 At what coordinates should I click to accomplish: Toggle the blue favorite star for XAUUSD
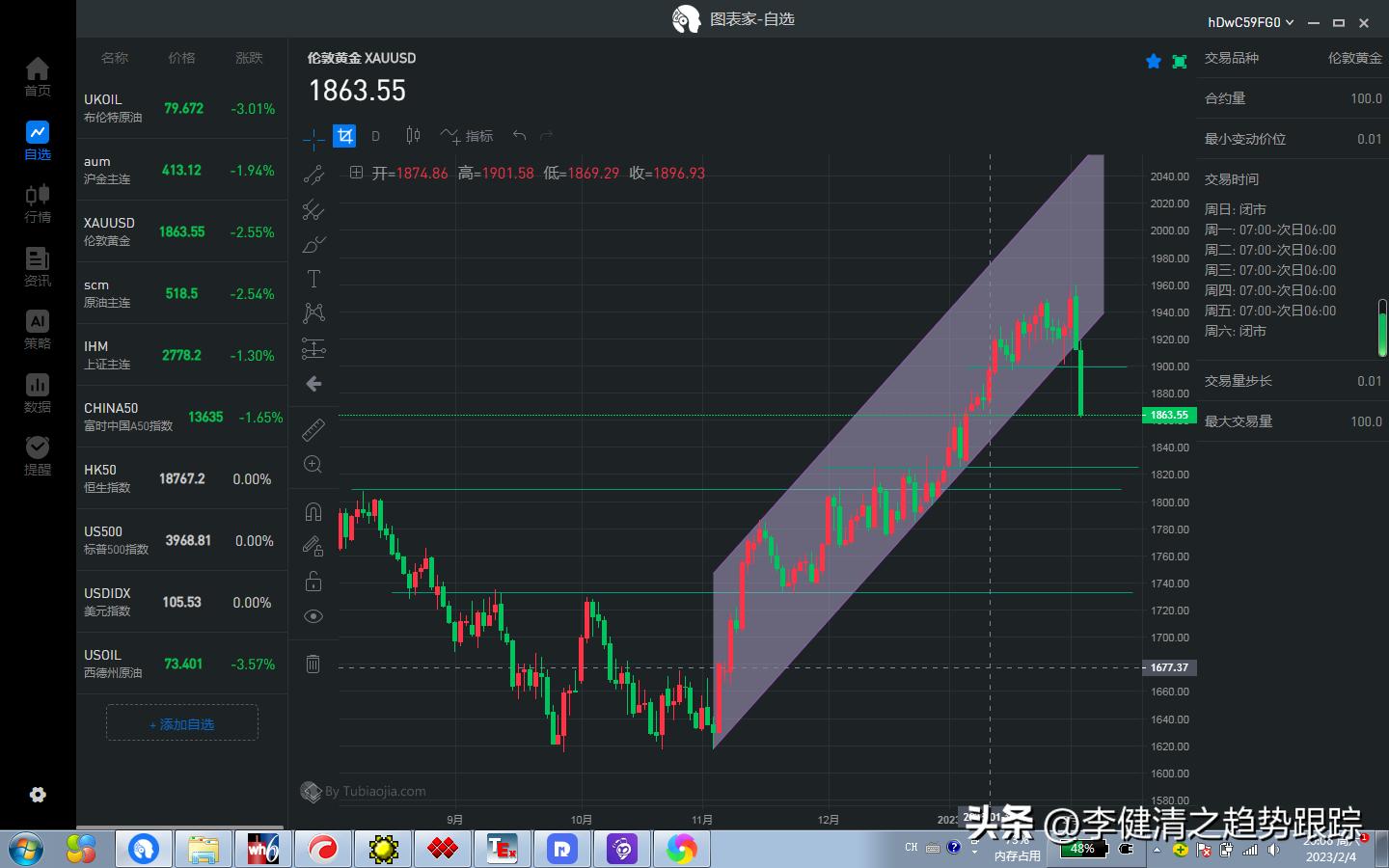[1153, 62]
